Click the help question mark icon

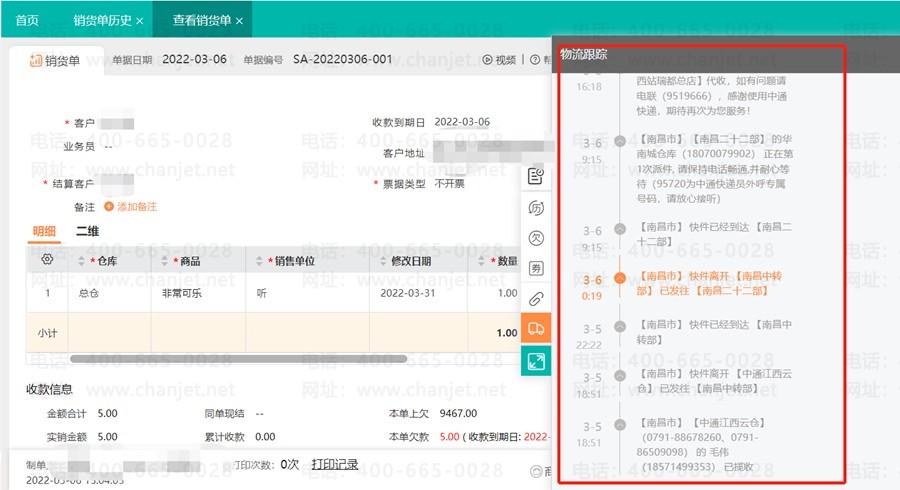coord(534,60)
